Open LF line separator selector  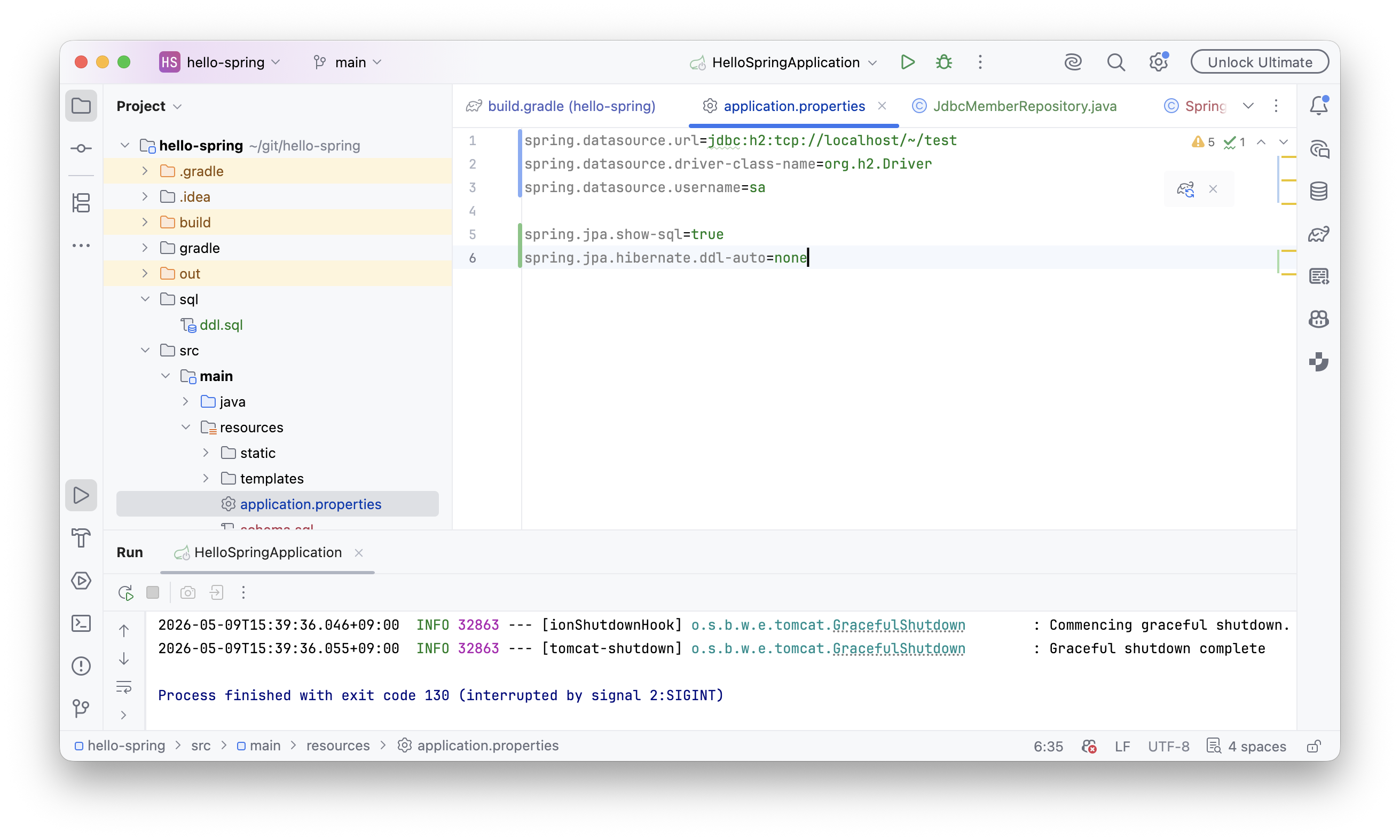click(x=1122, y=746)
